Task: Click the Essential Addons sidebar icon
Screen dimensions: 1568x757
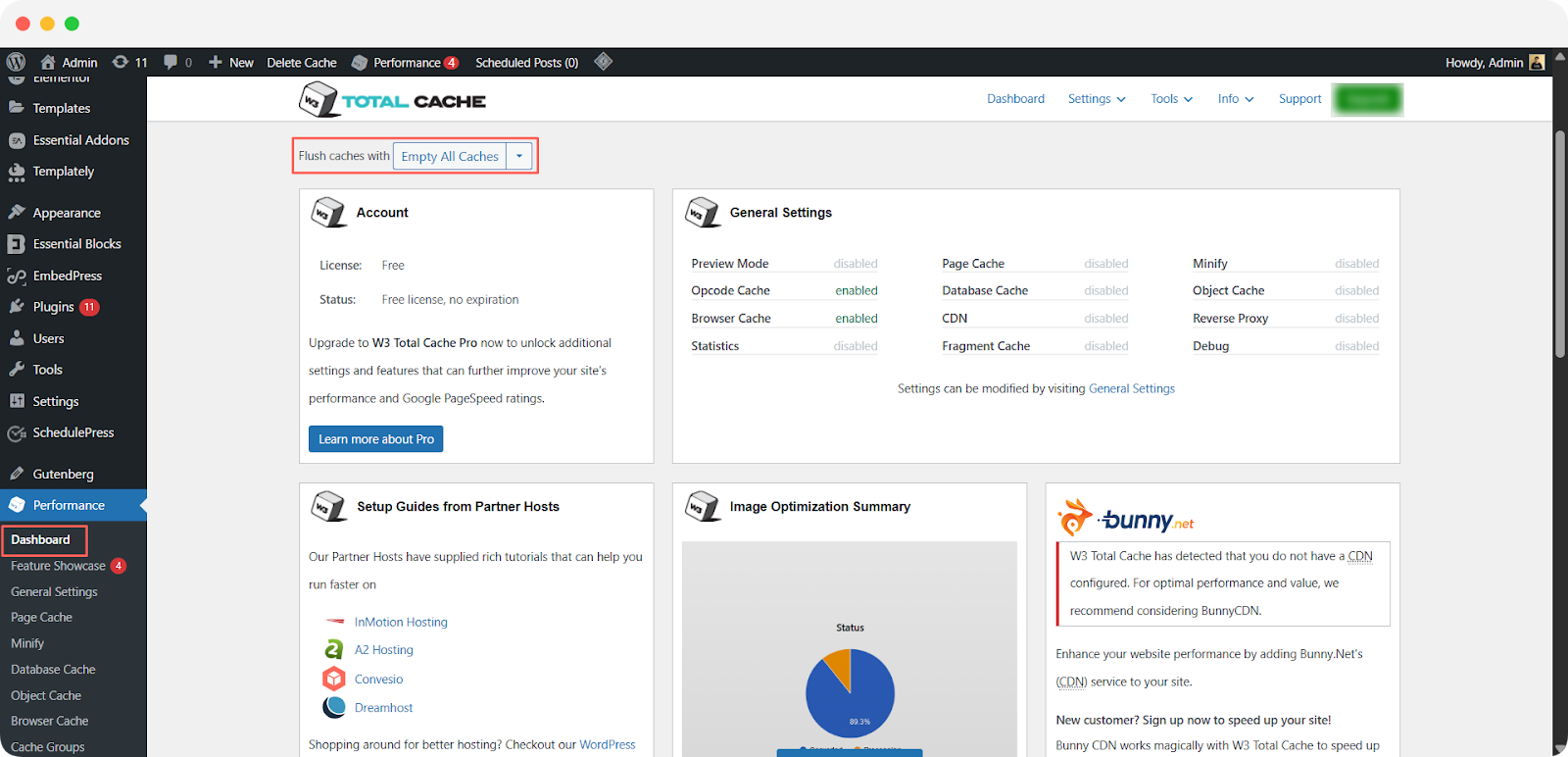Action: pyautogui.click(x=17, y=140)
